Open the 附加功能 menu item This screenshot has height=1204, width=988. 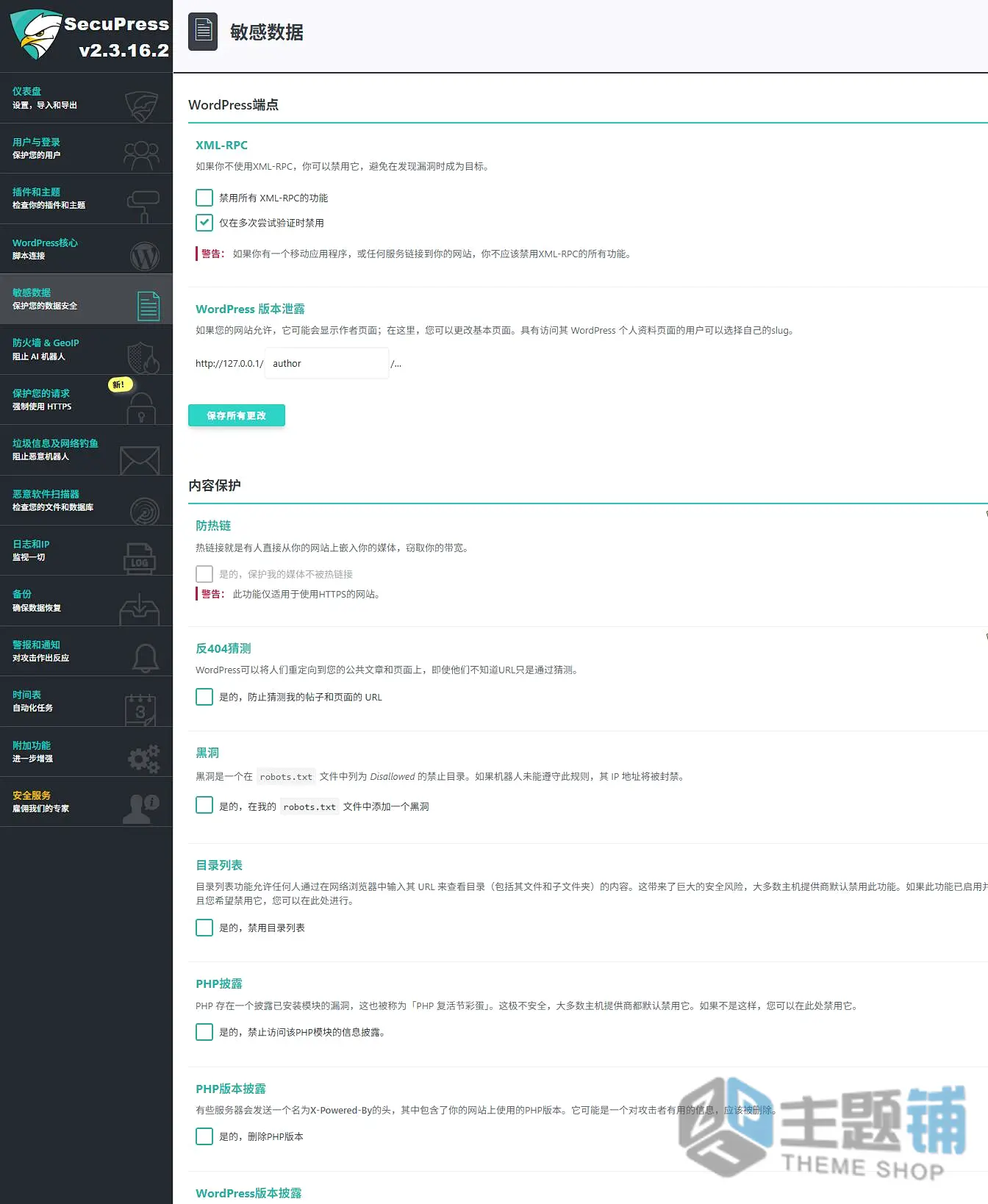coord(86,752)
